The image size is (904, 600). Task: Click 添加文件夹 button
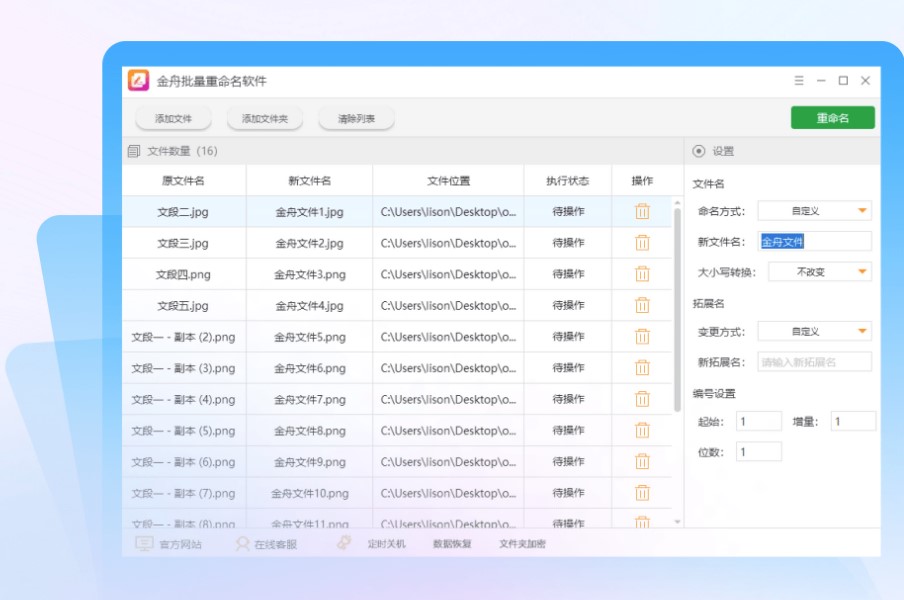[265, 119]
